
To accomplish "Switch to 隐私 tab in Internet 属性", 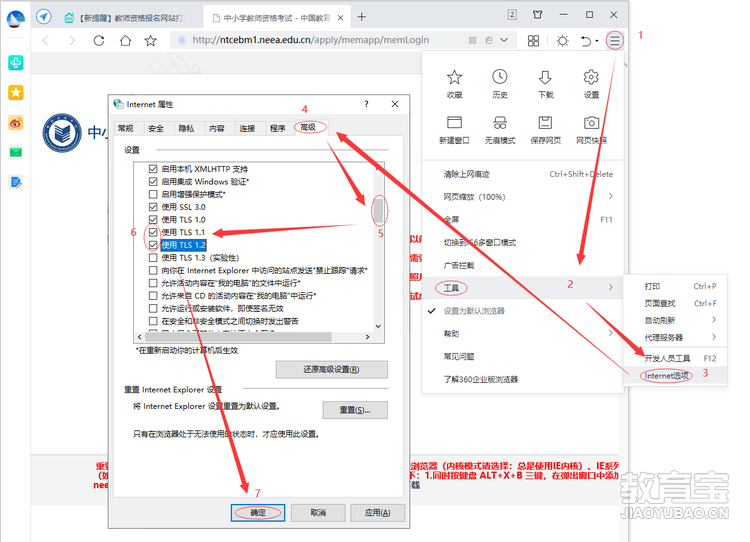I will coord(187,128).
